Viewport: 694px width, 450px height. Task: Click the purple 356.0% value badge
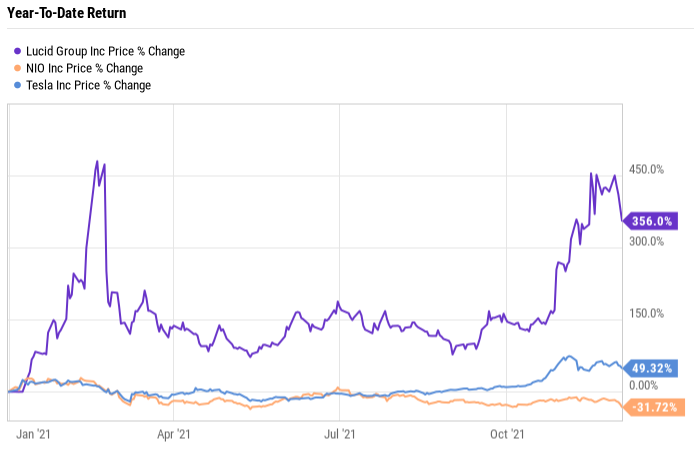coord(653,221)
